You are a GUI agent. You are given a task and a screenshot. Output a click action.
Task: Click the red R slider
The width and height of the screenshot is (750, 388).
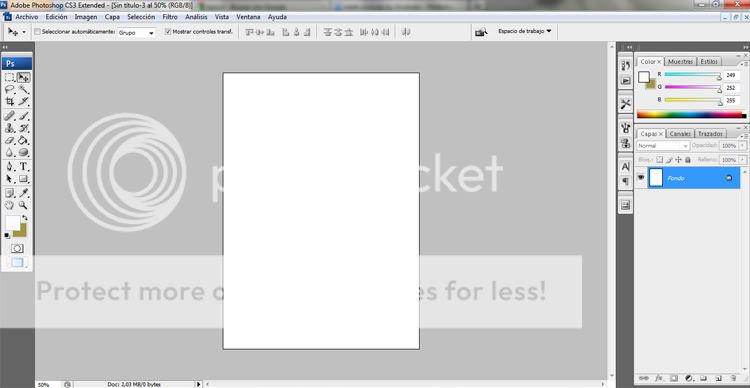693,75
